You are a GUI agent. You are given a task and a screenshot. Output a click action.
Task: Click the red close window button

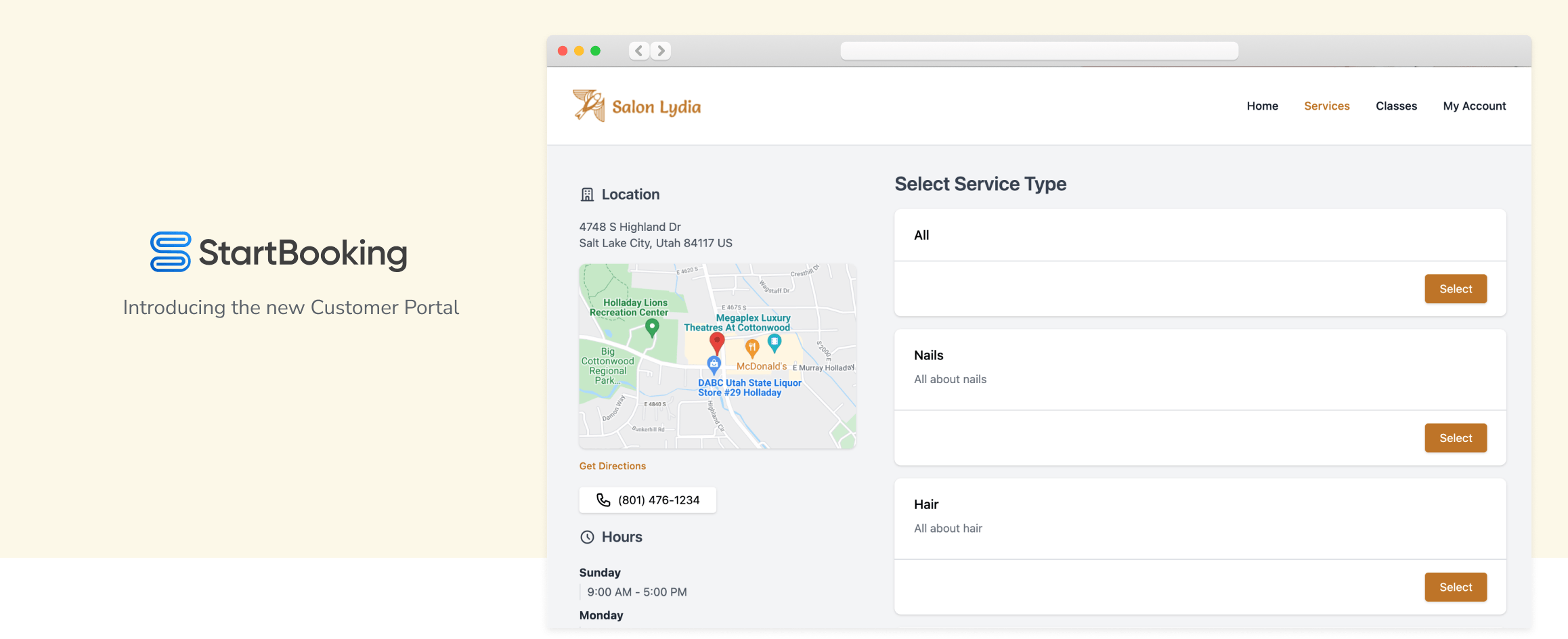[x=562, y=51]
